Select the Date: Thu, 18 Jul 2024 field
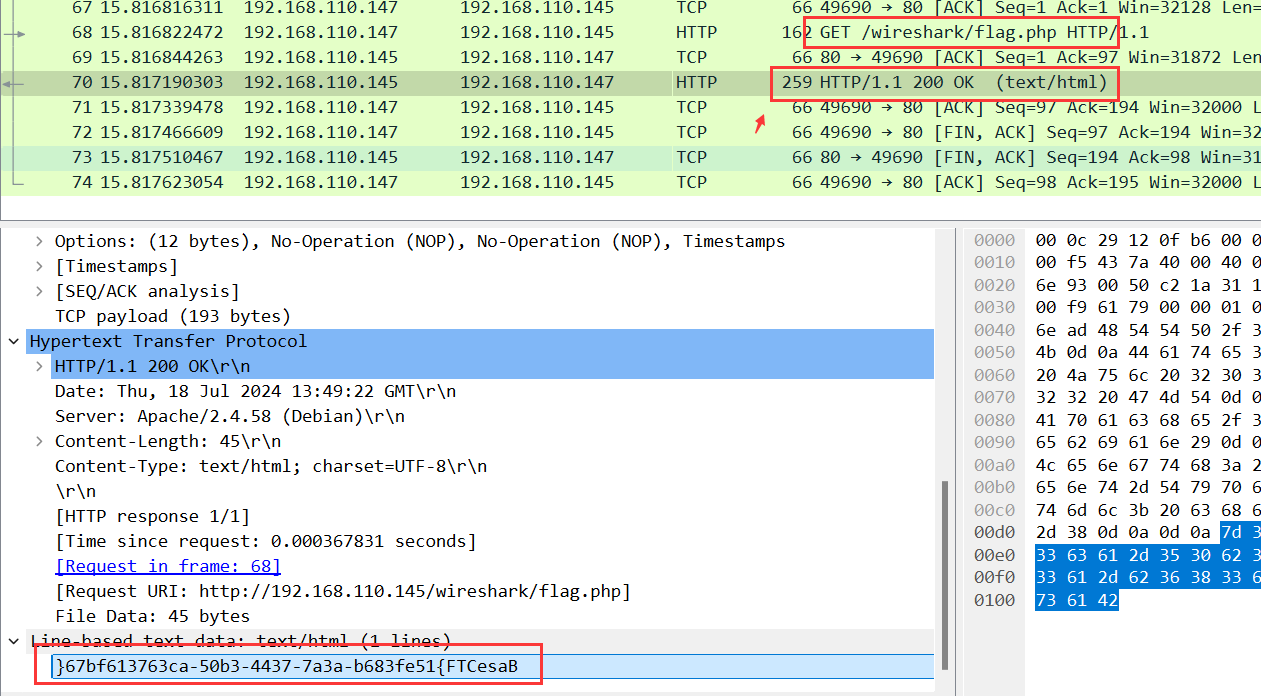Screen dimensions: 1261x696 255,391
